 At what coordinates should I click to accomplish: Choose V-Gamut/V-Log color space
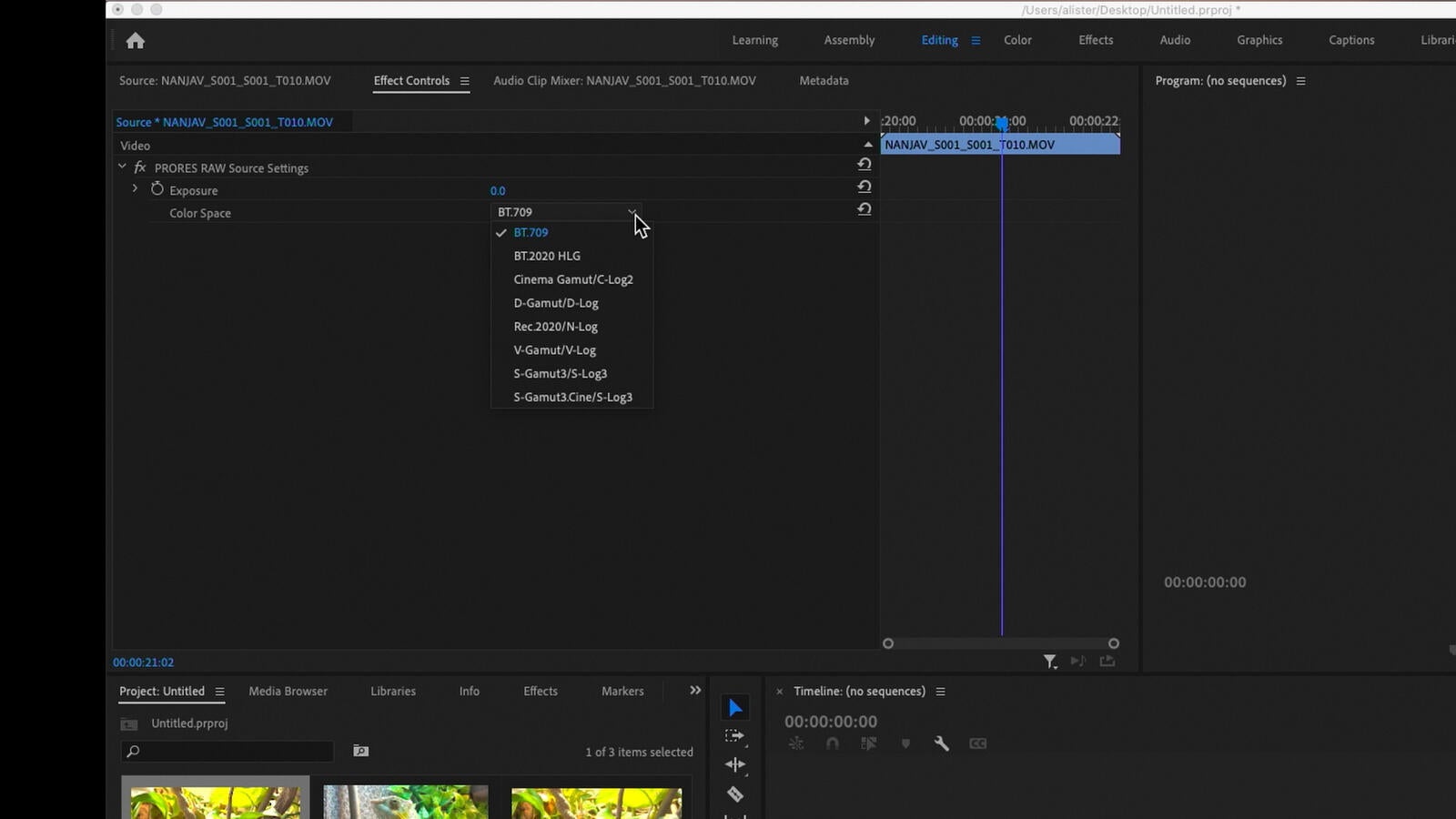click(x=554, y=350)
